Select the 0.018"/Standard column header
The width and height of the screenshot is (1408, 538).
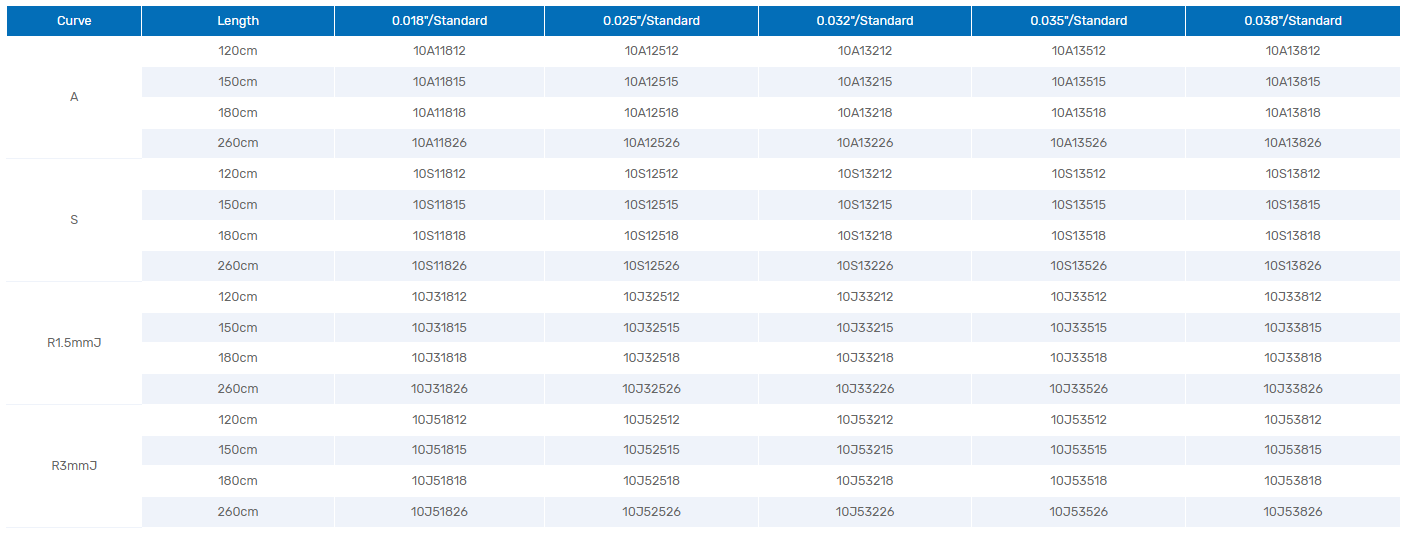[439, 21]
